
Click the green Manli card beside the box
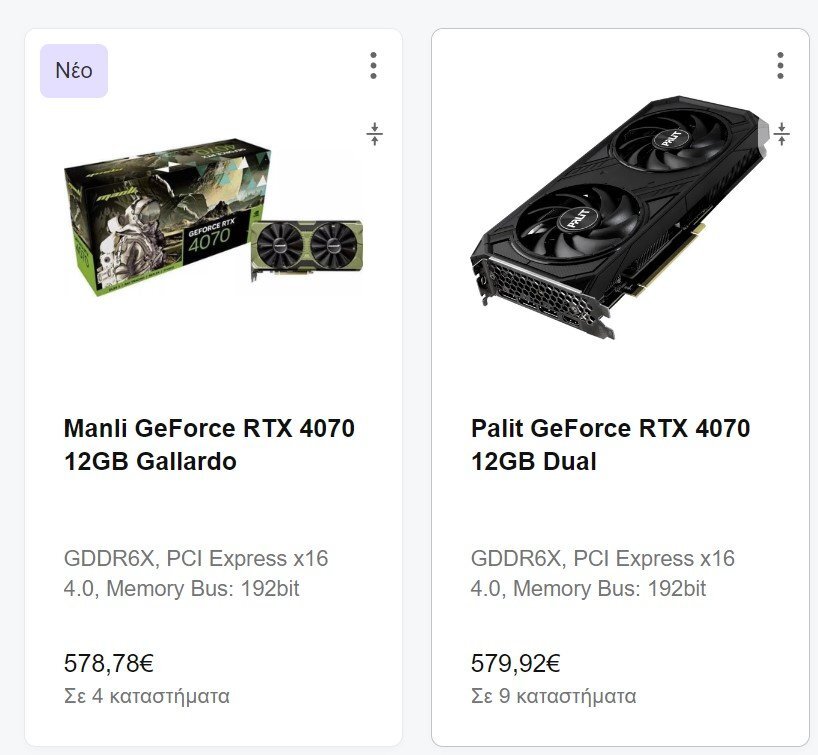(305, 246)
